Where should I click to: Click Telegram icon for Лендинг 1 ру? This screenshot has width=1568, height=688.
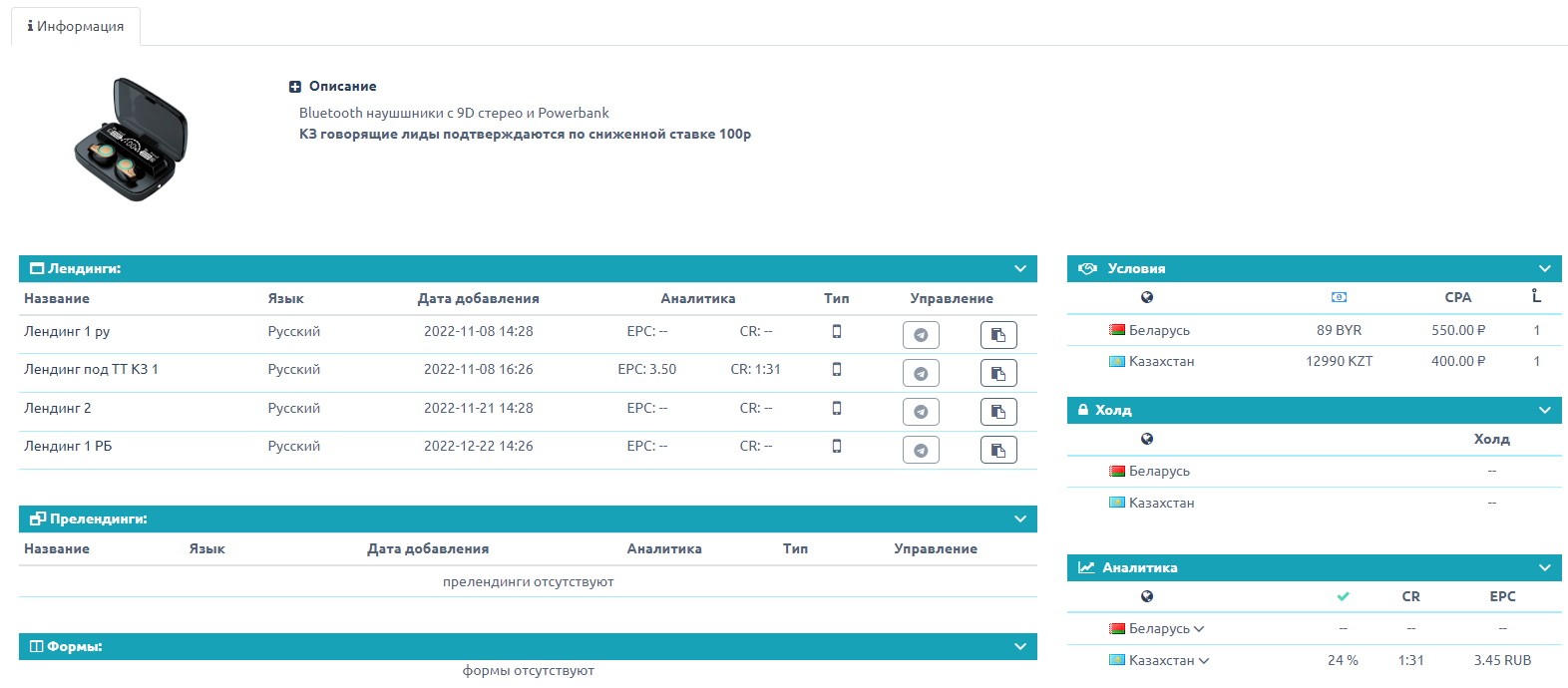pos(920,335)
